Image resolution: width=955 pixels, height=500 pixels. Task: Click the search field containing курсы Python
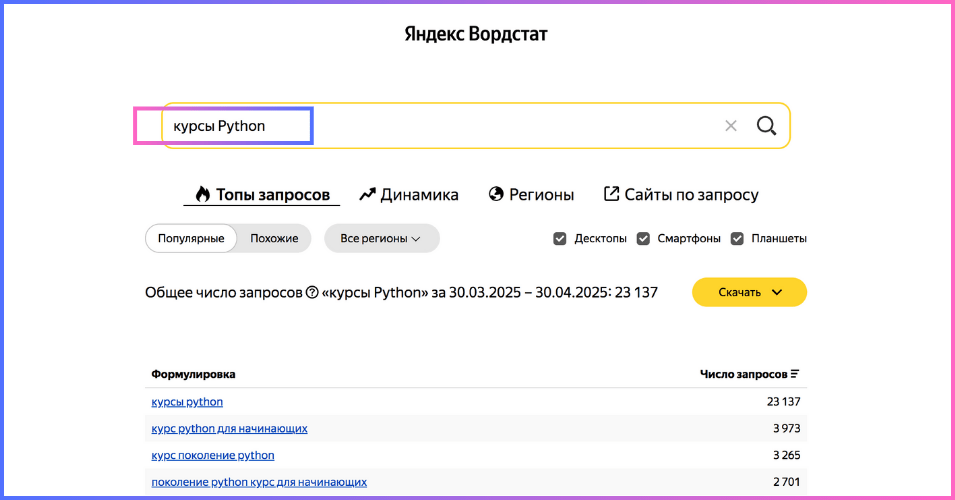476,125
